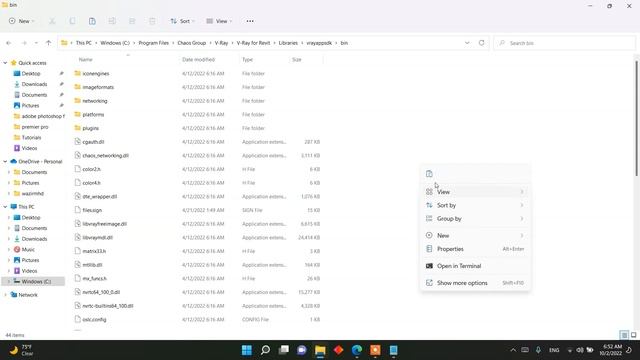
Task: Open Downloads under Quick access
Action: (x=34, y=84)
